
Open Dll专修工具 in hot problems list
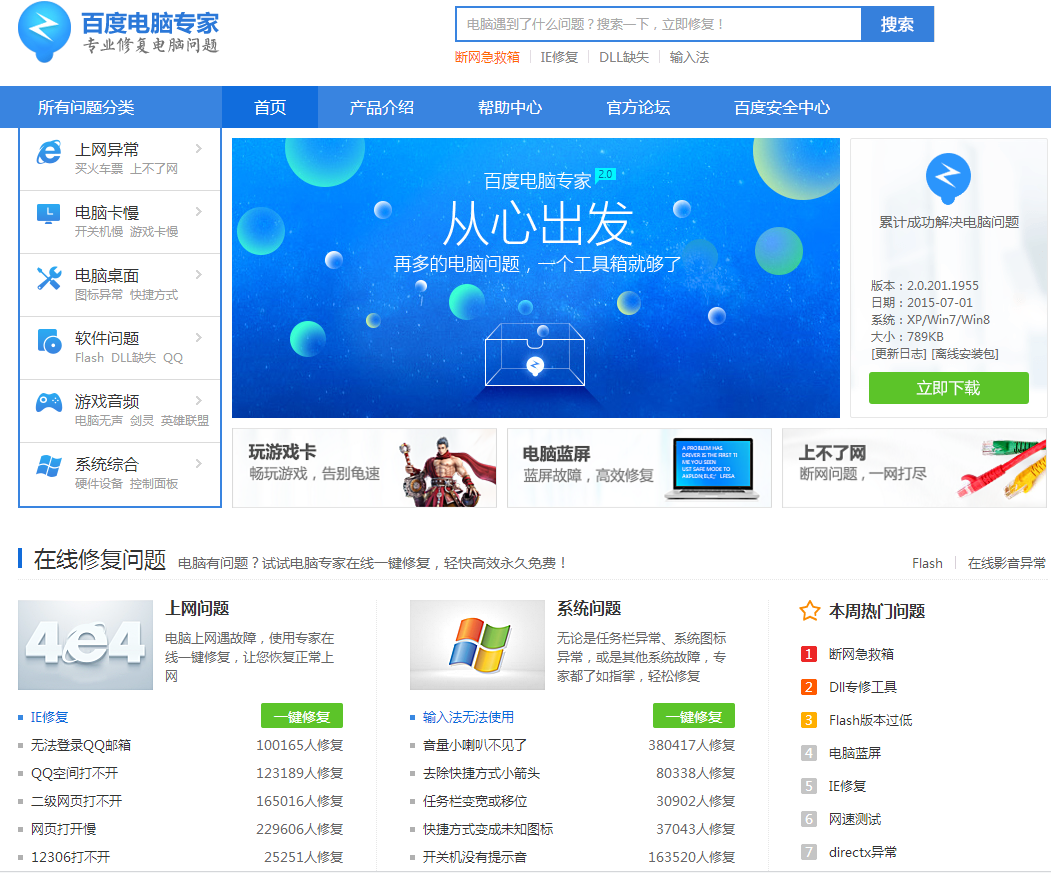[863, 687]
